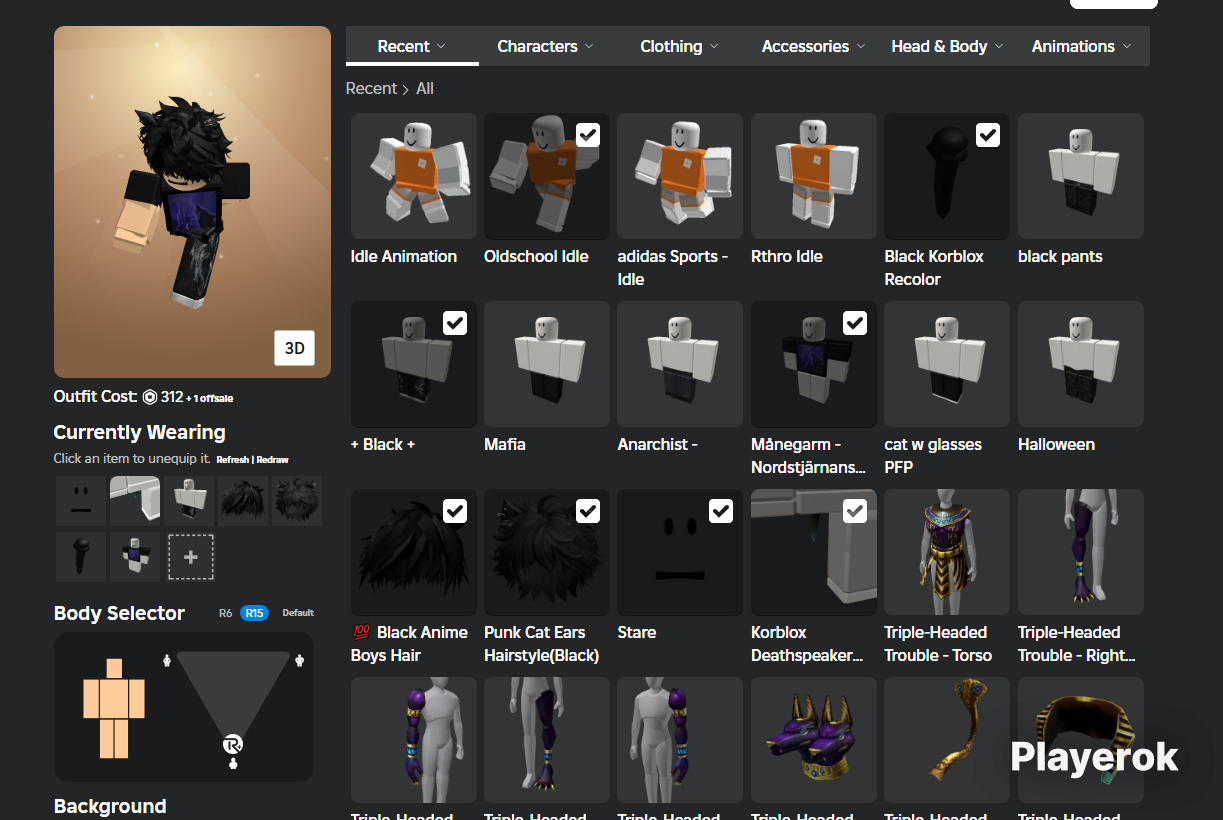The height and width of the screenshot is (820, 1223).
Task: Unequip the Stare face in Currently Wearing
Action: tap(81, 500)
